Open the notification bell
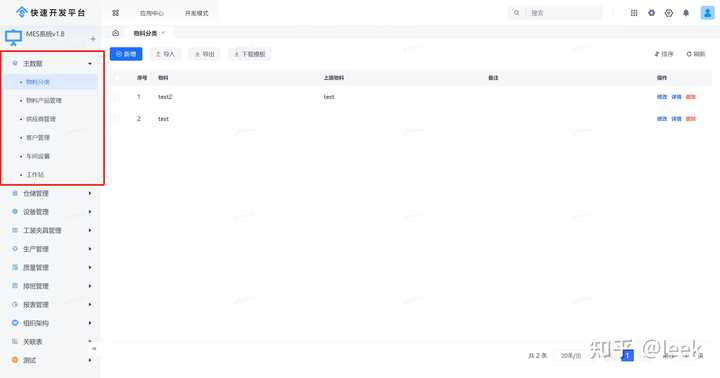 coord(686,13)
